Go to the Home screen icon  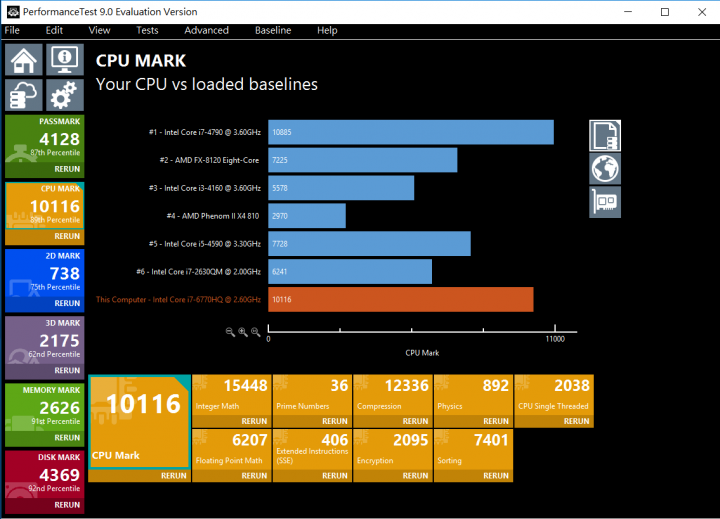click(x=24, y=60)
